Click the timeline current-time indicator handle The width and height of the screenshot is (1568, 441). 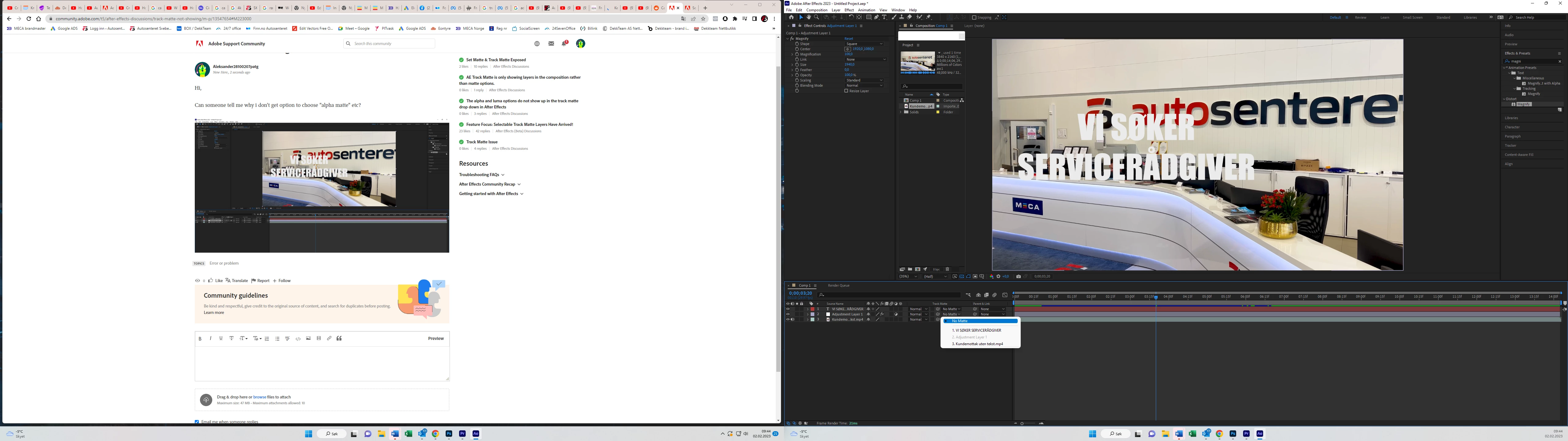tap(1156, 297)
